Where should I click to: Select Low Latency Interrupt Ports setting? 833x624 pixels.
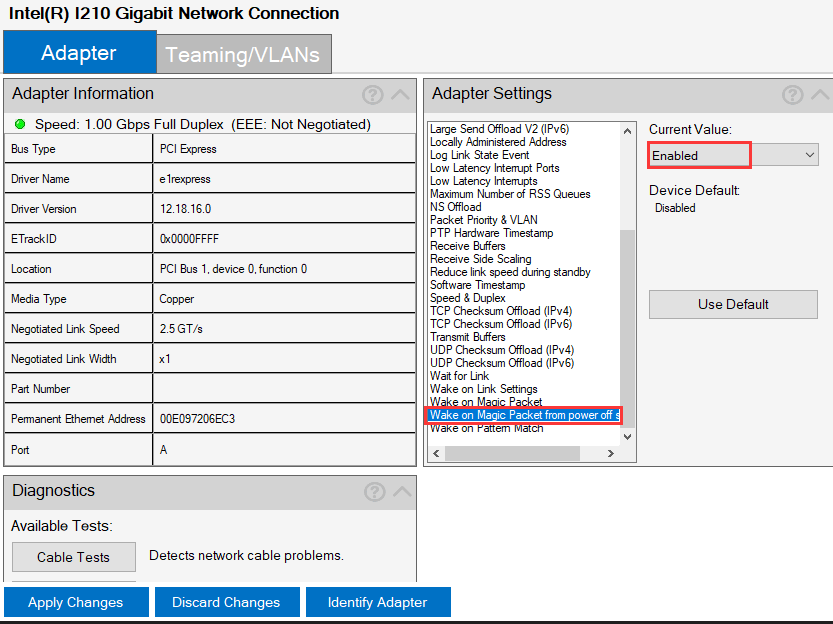[x=495, y=168]
